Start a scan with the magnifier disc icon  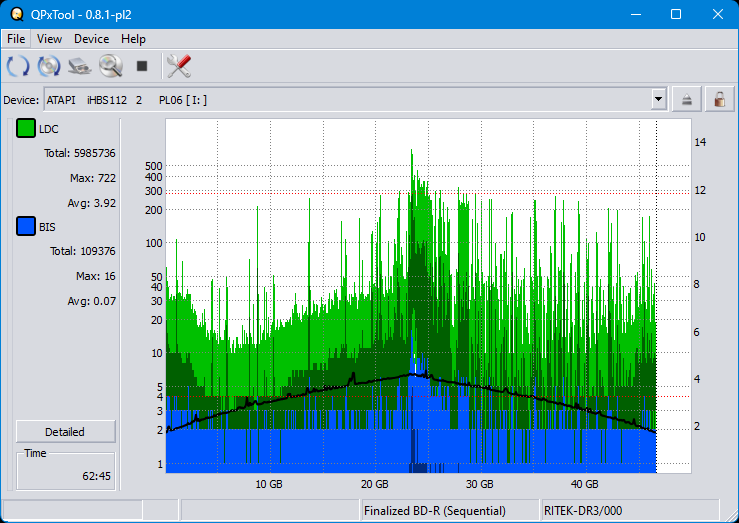pyautogui.click(x=110, y=66)
